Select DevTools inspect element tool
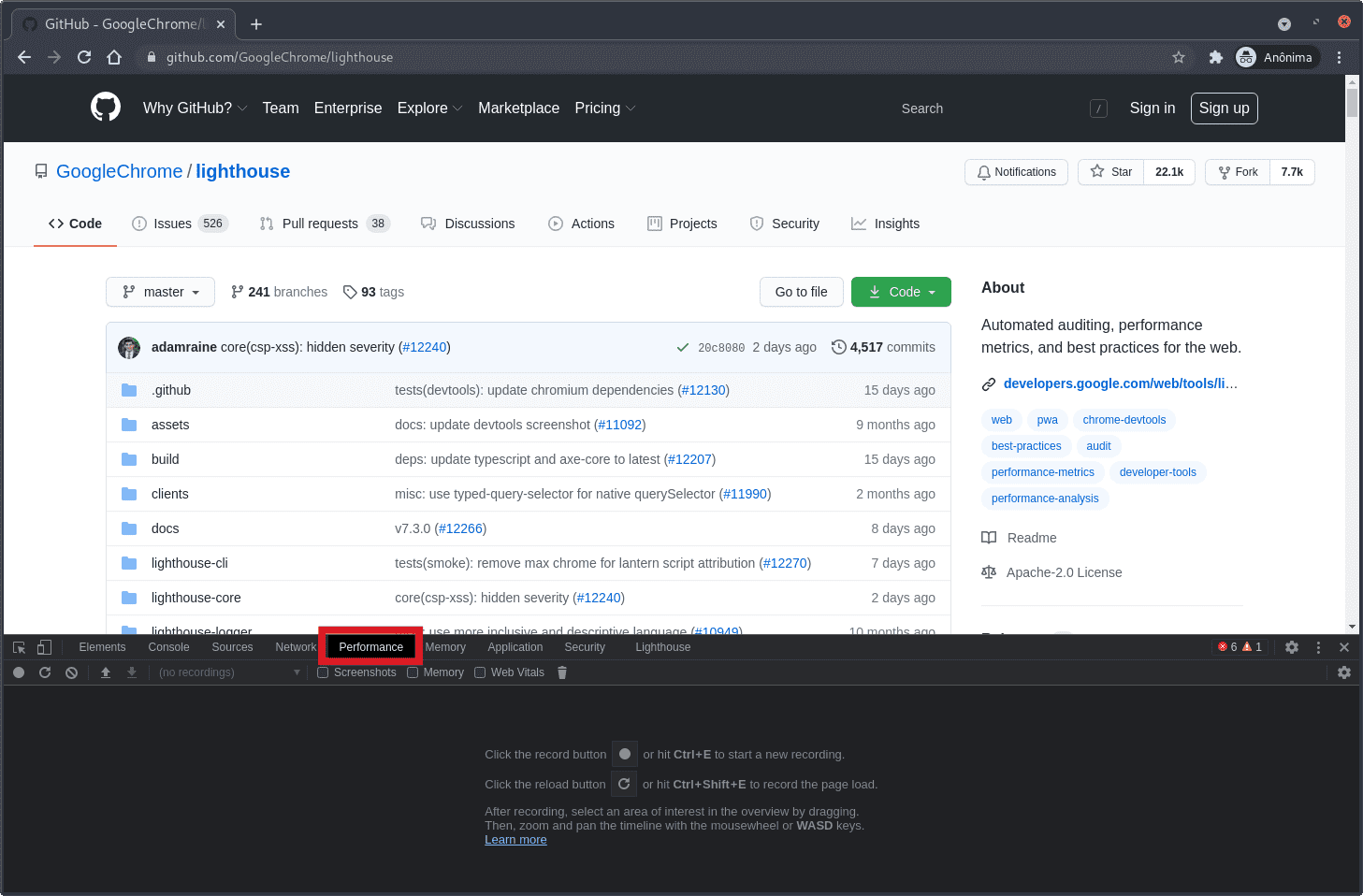The image size is (1363, 896). [19, 647]
